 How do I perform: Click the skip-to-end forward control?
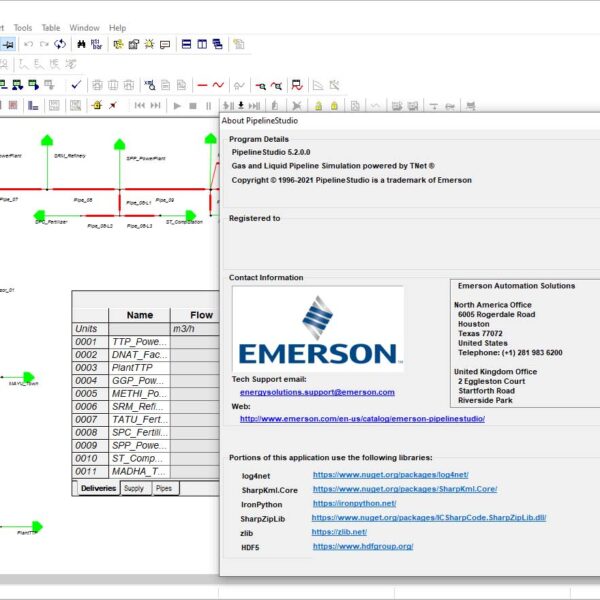pos(155,106)
